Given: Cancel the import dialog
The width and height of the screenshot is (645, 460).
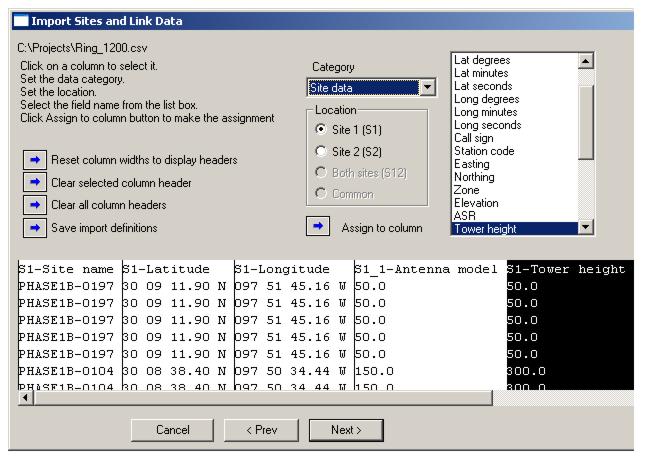Looking at the screenshot, I should click(172, 429).
